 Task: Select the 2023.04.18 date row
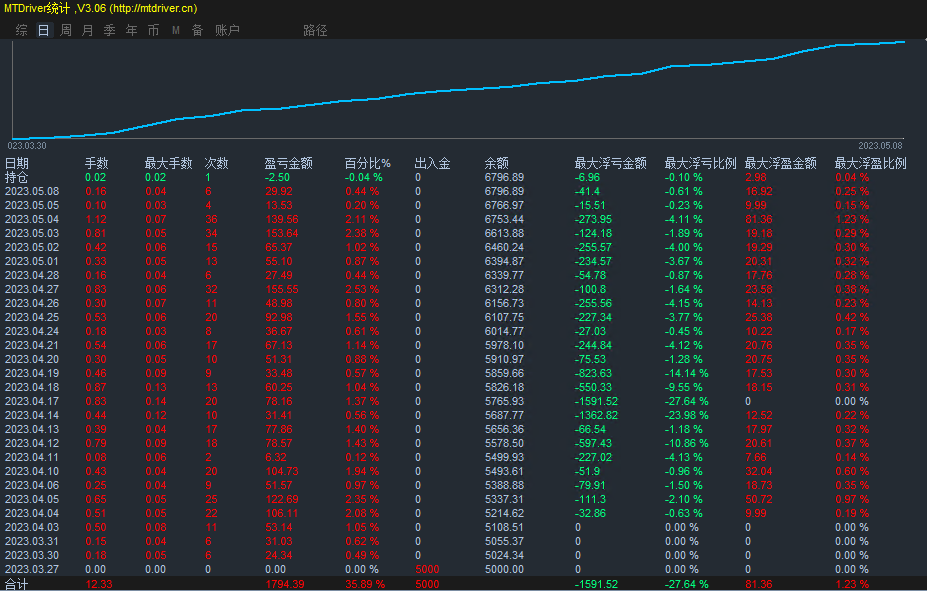coord(464,387)
